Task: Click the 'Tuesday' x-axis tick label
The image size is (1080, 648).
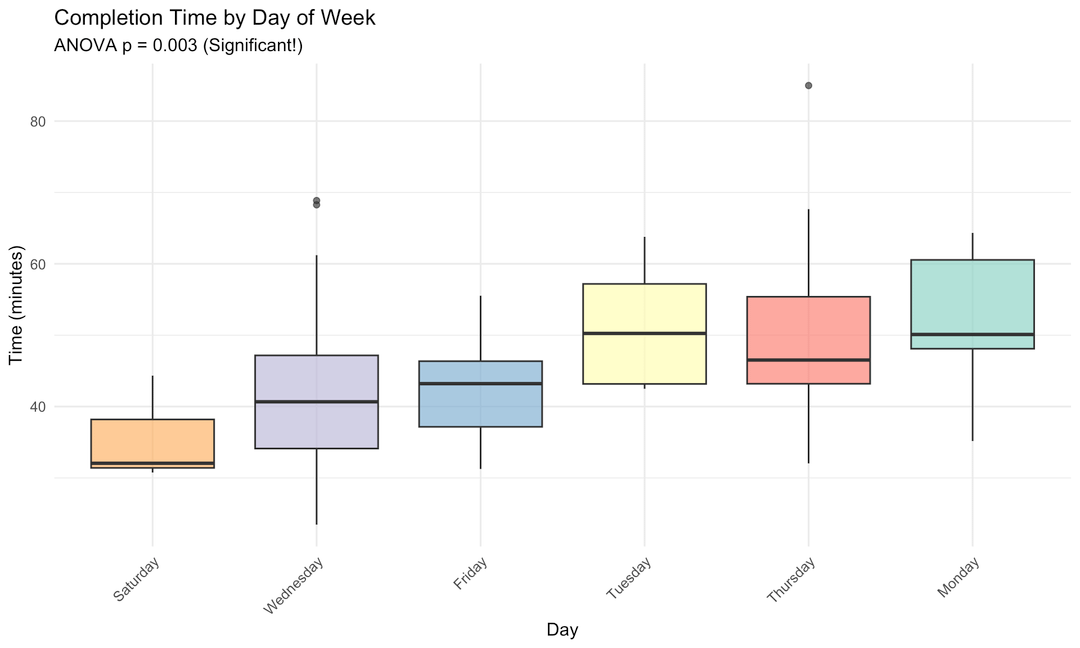Action: 629,579
